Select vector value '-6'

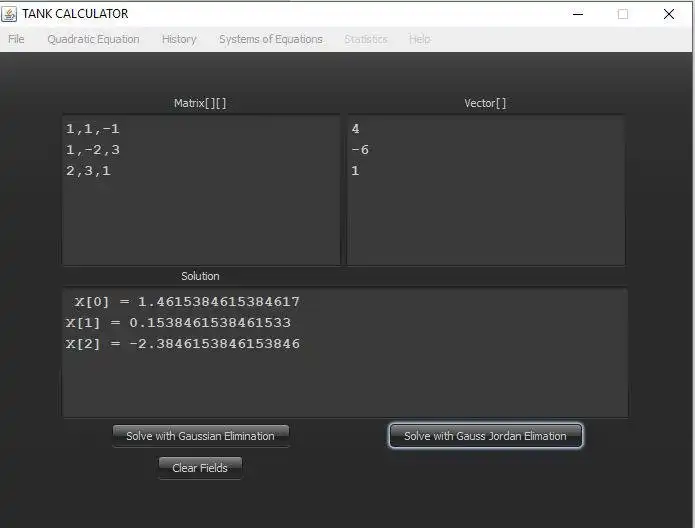[360, 150]
